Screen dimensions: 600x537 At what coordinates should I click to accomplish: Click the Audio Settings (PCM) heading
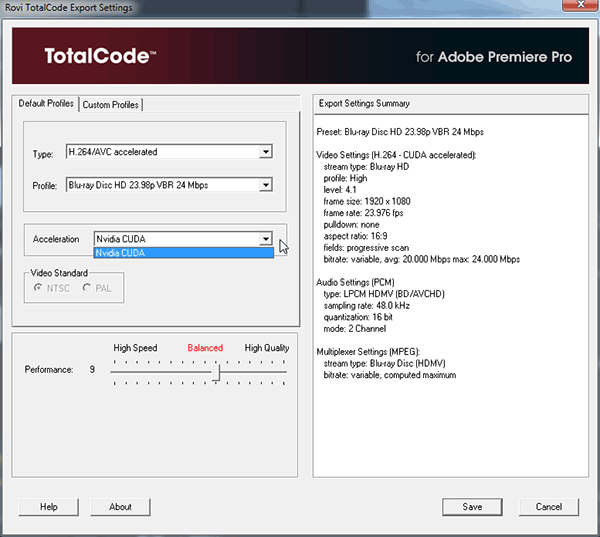355,282
